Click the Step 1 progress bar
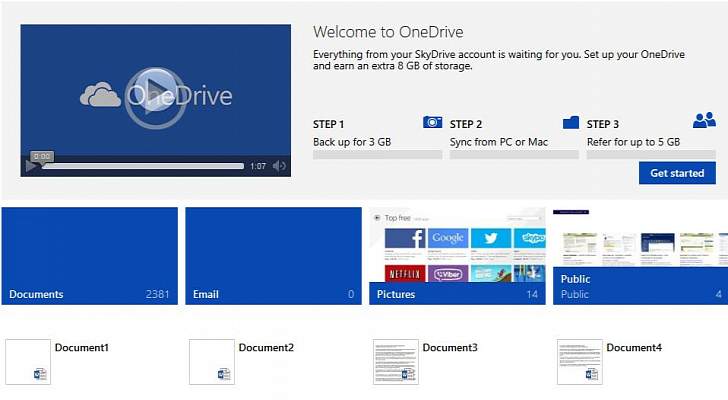Screen dimensions: 728x400 tap(377, 155)
